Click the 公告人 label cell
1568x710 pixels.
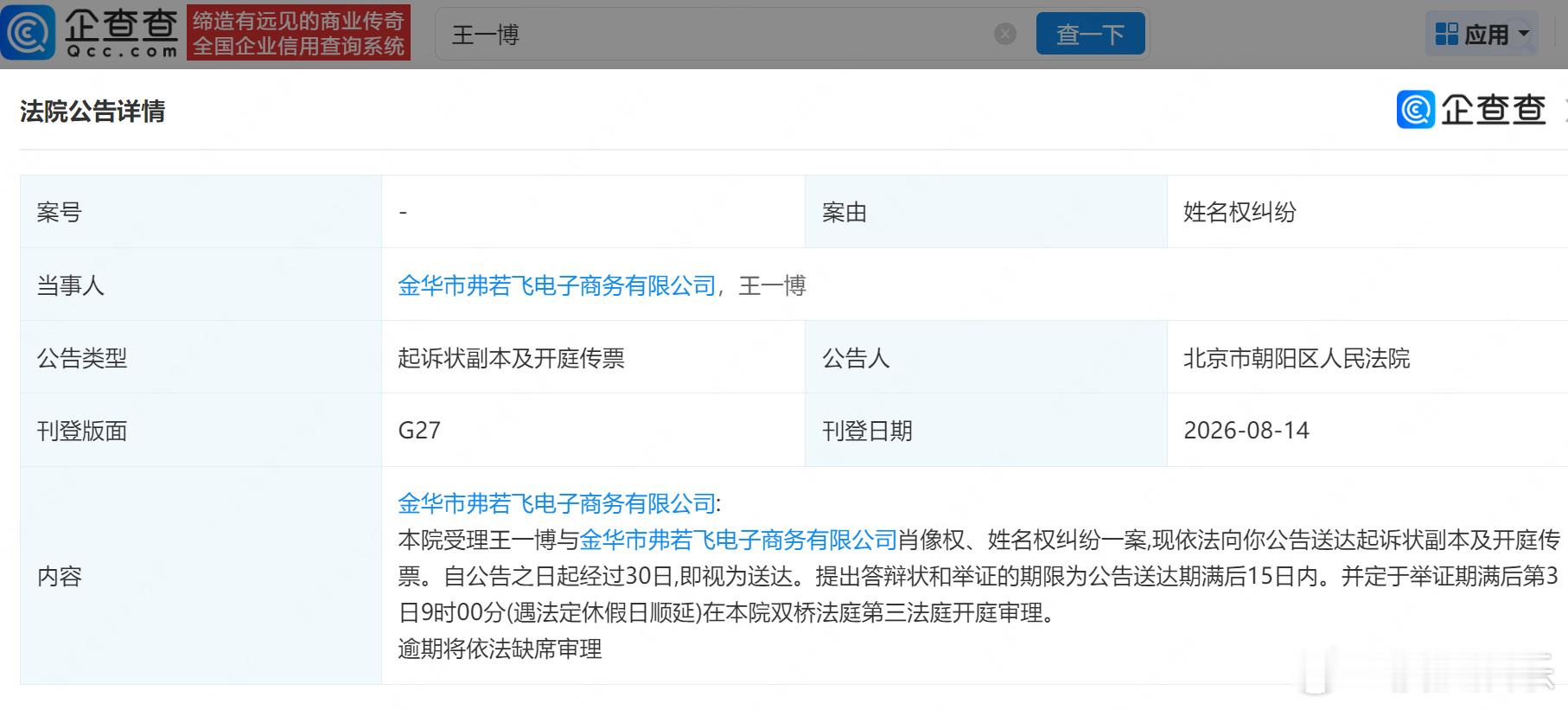[x=985, y=358]
